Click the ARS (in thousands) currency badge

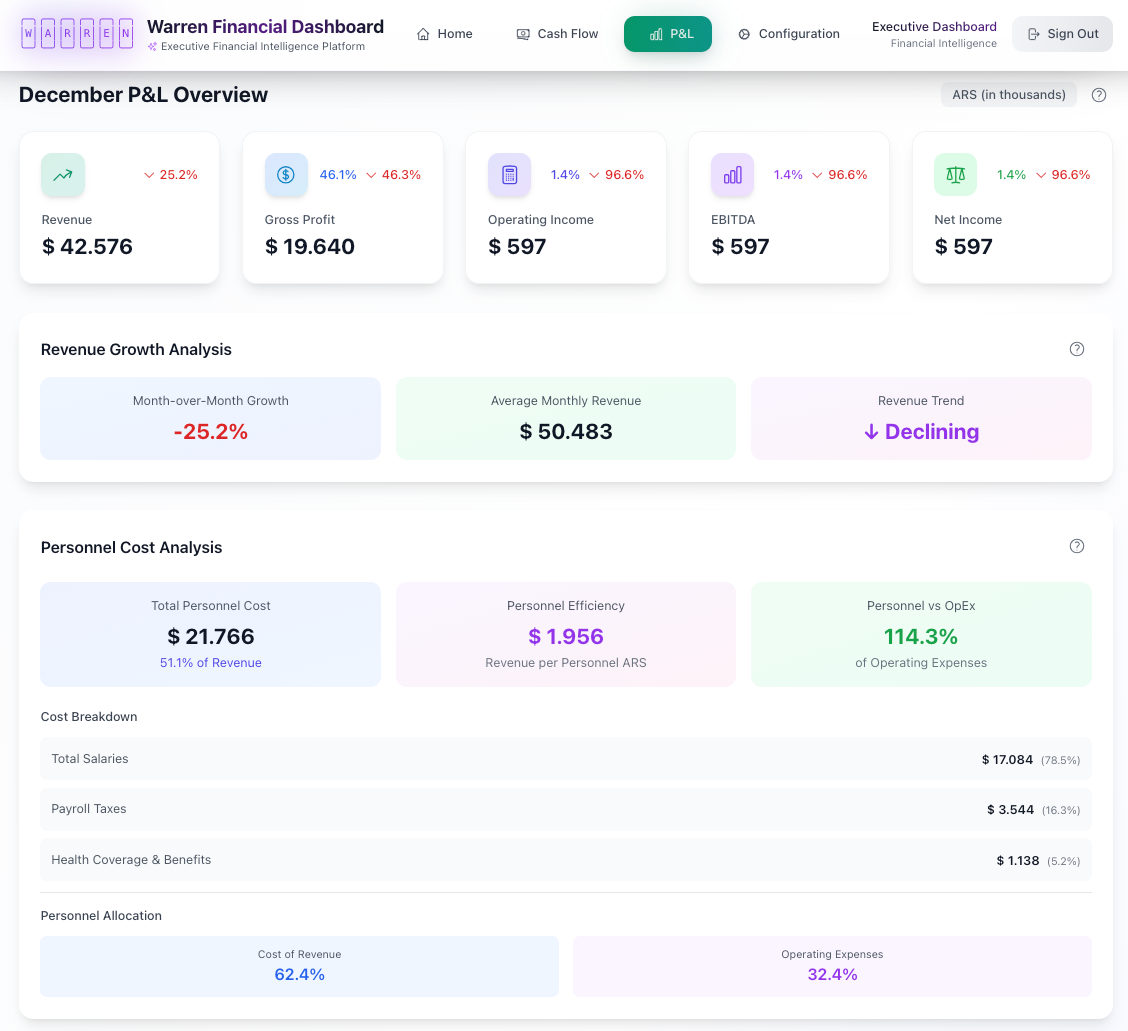pos(1008,95)
